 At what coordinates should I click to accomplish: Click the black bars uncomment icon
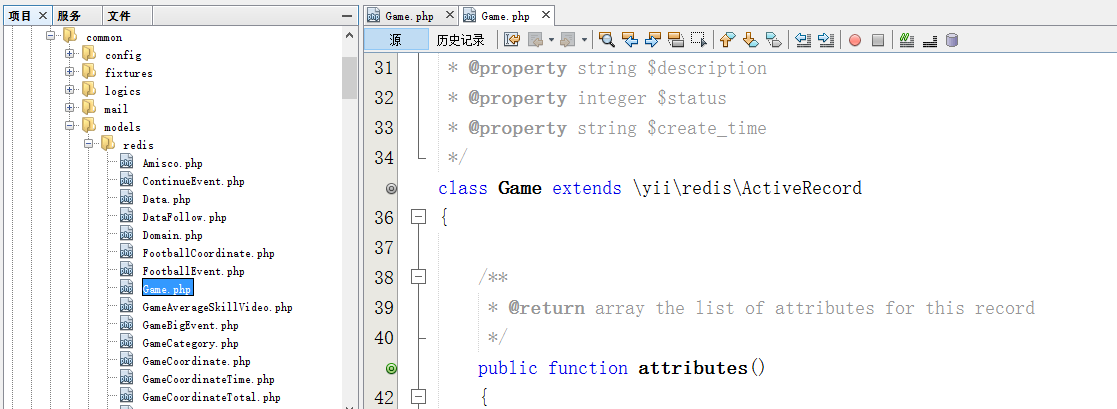(929, 41)
